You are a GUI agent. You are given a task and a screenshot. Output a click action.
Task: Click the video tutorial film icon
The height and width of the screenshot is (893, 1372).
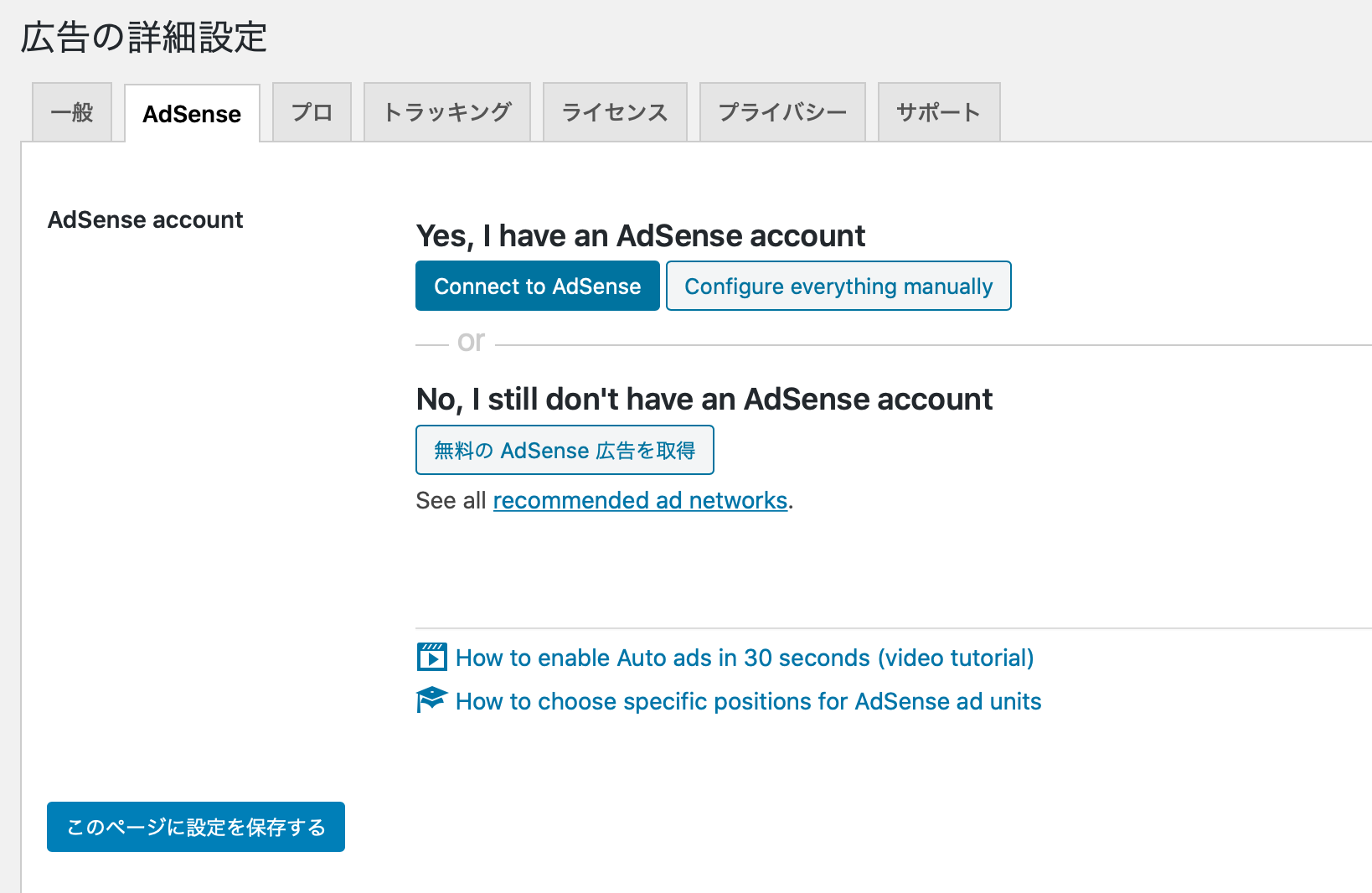431,658
